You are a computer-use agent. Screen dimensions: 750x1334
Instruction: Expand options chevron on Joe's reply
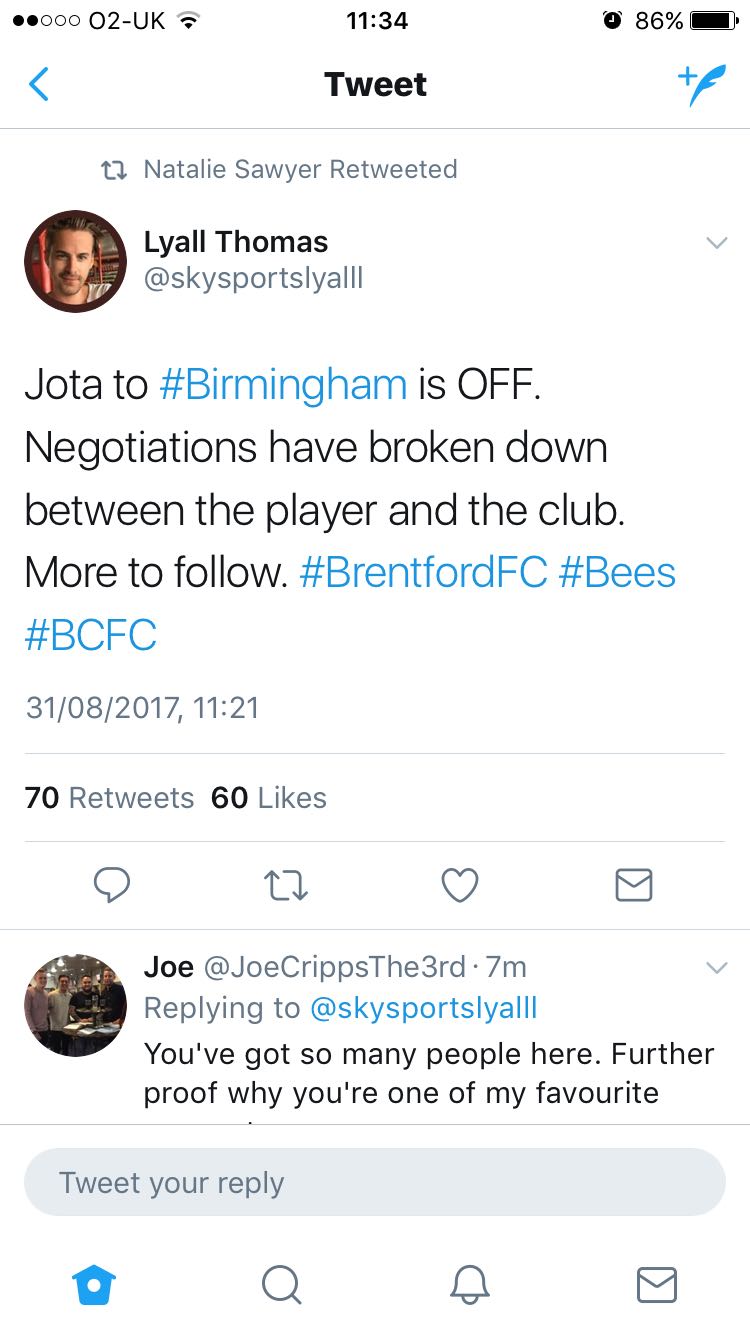[x=716, y=968]
